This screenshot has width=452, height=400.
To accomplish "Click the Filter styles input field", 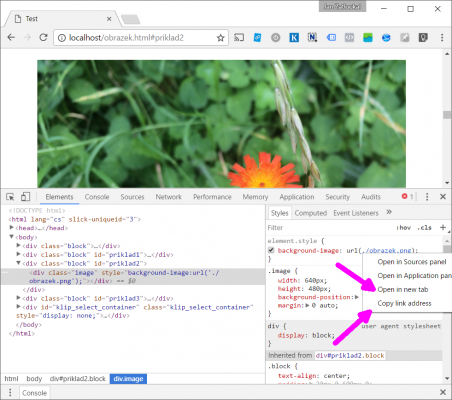I will [x=330, y=228].
